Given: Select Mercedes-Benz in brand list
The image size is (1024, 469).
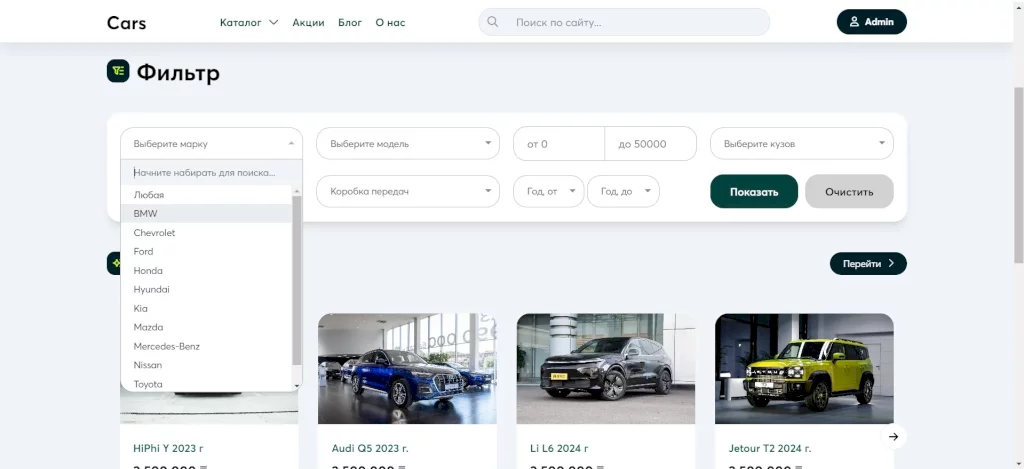Looking at the screenshot, I should 206,346.
